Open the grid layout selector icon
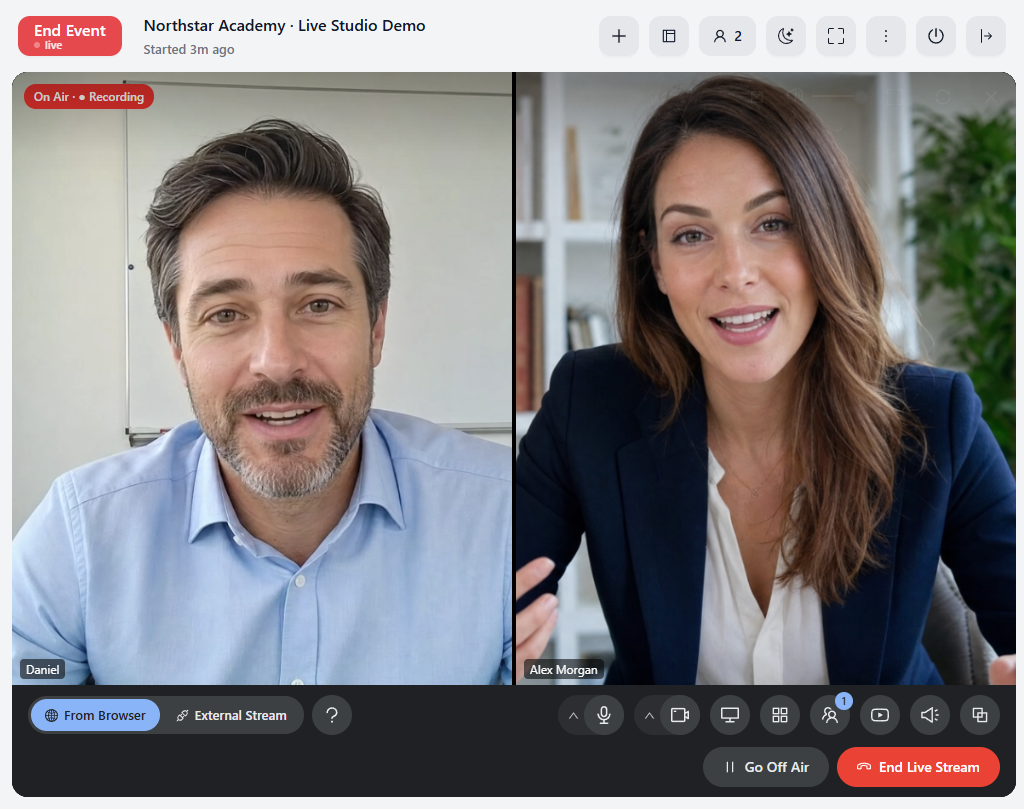Image resolution: width=1024 pixels, height=809 pixels. [x=780, y=715]
